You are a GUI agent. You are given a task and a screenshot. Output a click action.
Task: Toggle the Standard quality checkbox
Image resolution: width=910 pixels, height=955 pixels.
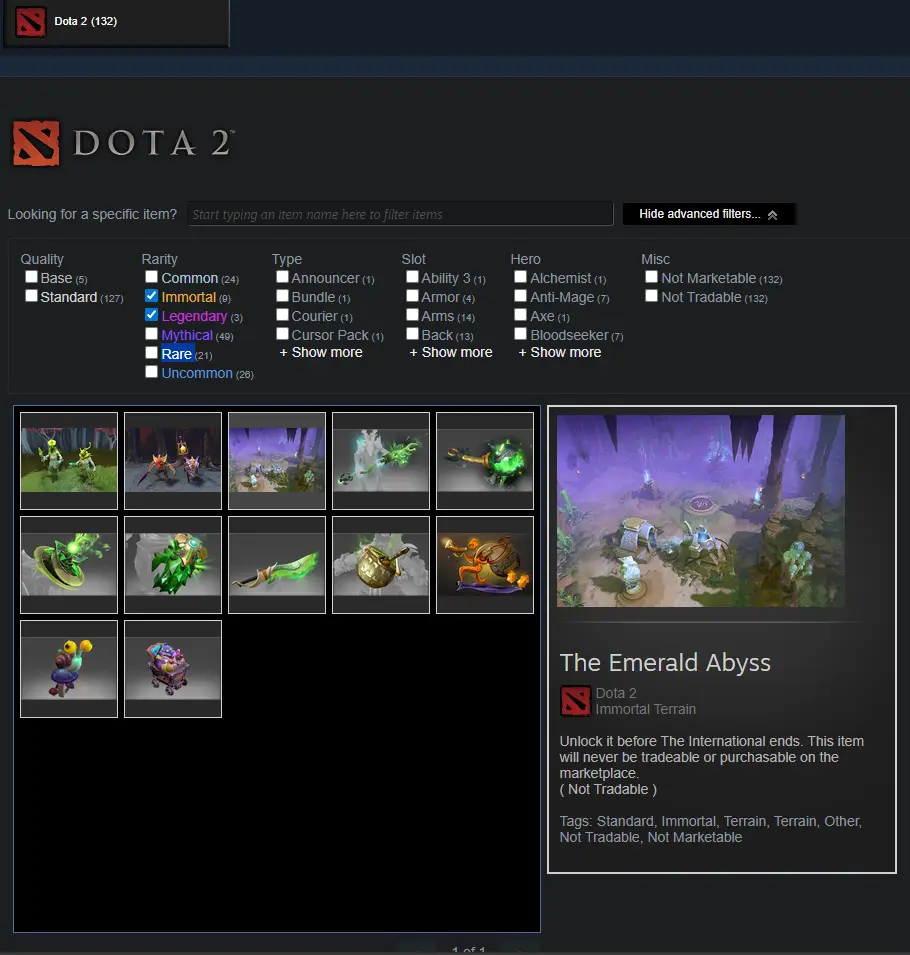31,296
